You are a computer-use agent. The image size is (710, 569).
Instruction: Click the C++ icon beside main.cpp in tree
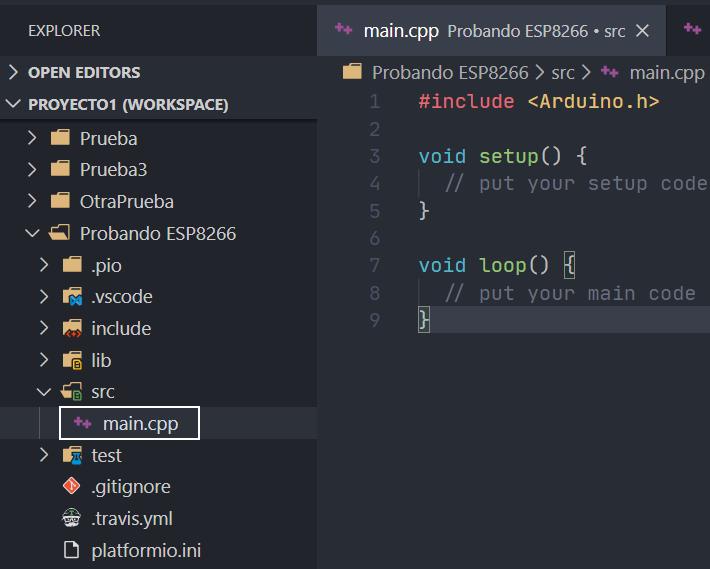pyautogui.click(x=83, y=423)
